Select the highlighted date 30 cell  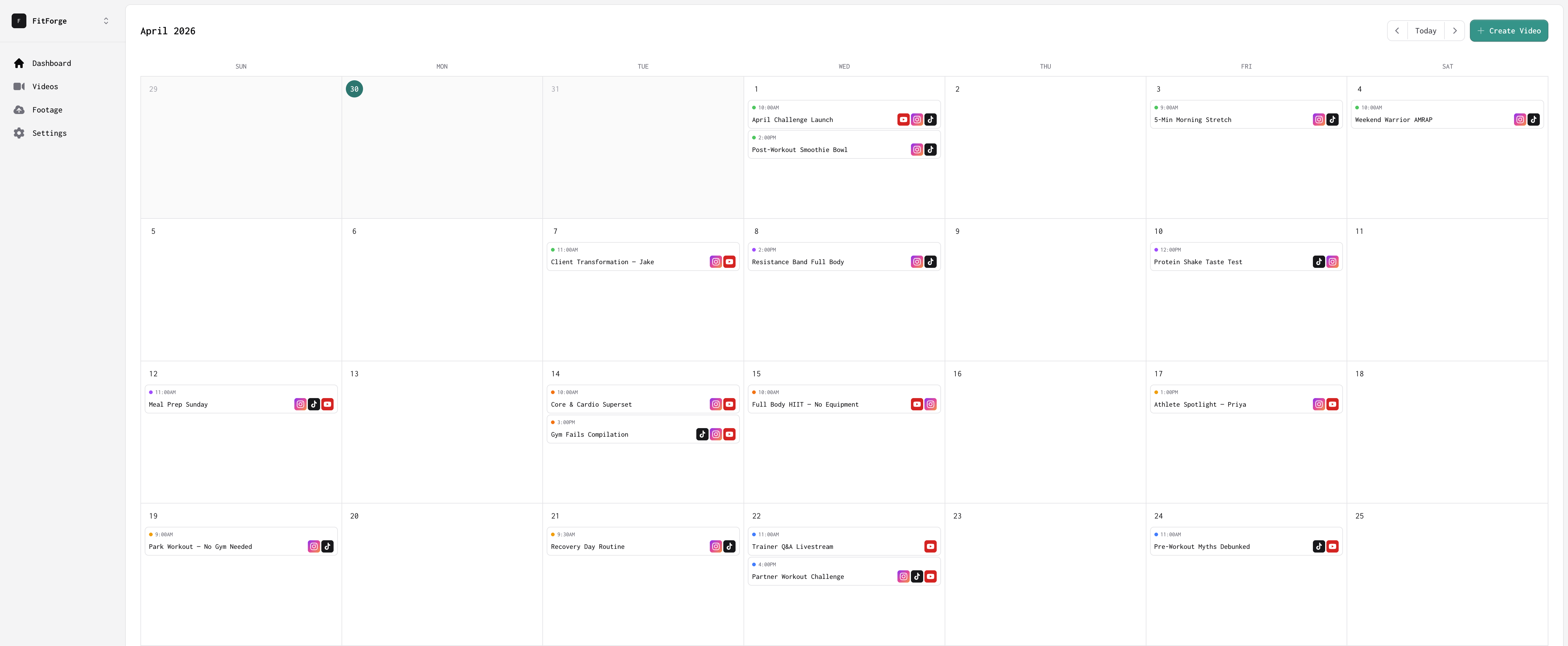pos(354,89)
